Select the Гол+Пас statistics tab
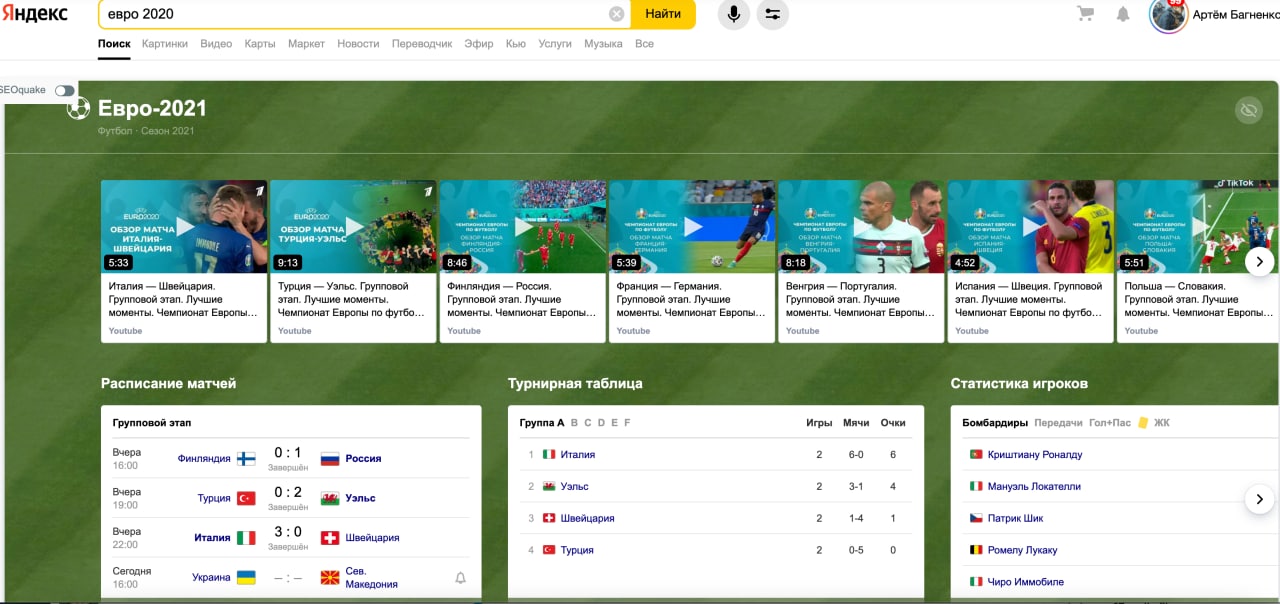Image resolution: width=1280 pixels, height=604 pixels. [x=1110, y=423]
